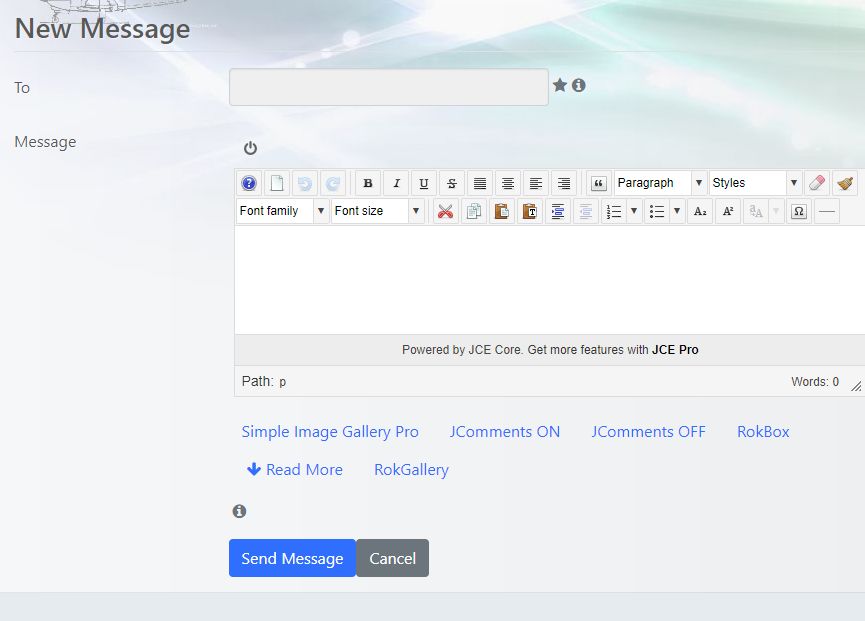Open the Paragraph format dropdown
Screen dimensions: 865x621
[x=660, y=183]
